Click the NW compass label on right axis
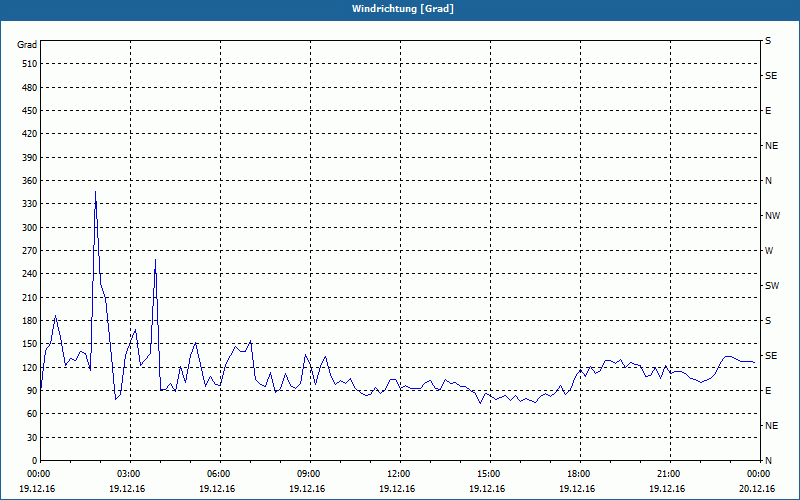 (x=772, y=216)
